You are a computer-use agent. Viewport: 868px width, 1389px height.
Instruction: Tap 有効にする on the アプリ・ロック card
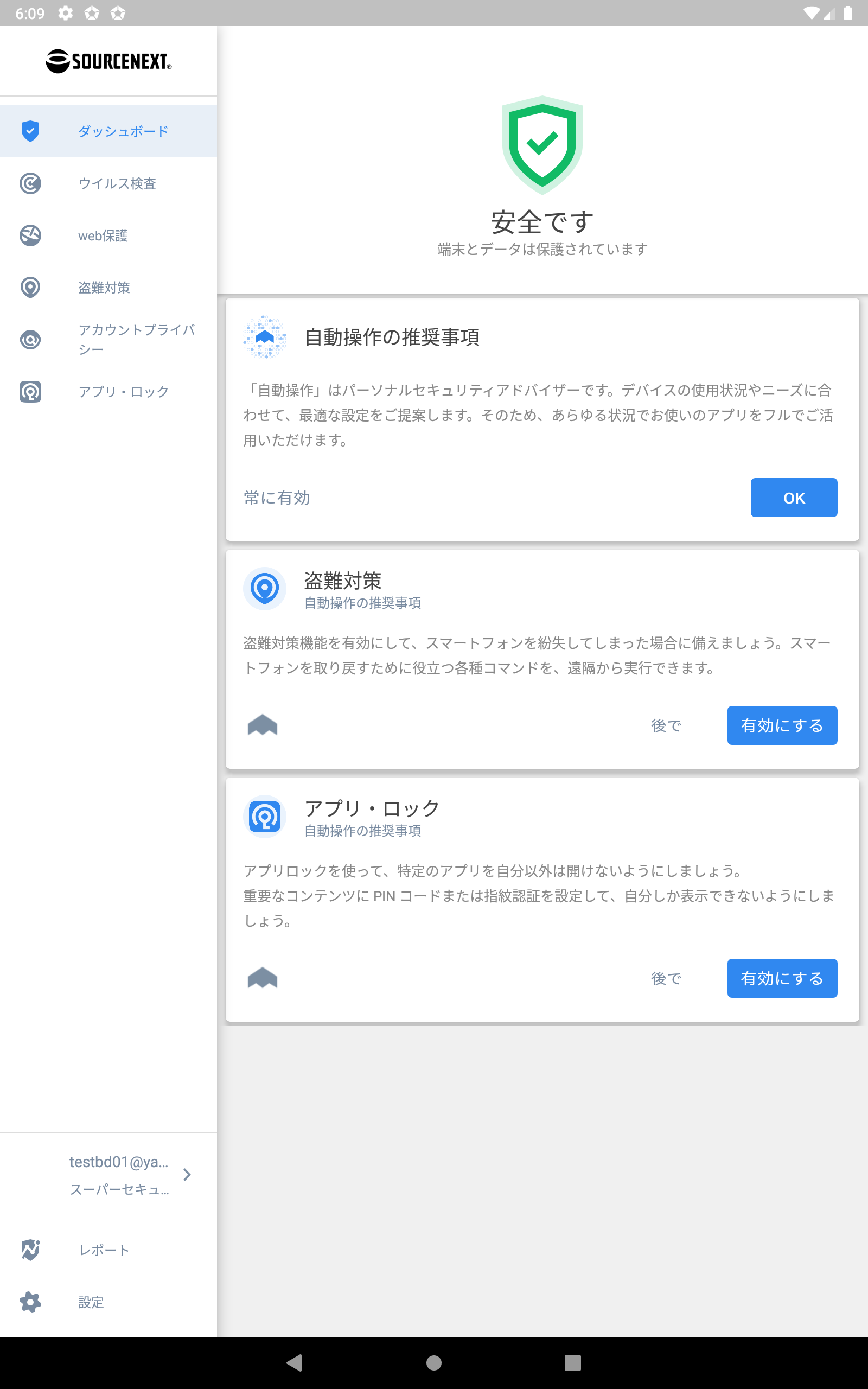pyautogui.click(x=782, y=978)
